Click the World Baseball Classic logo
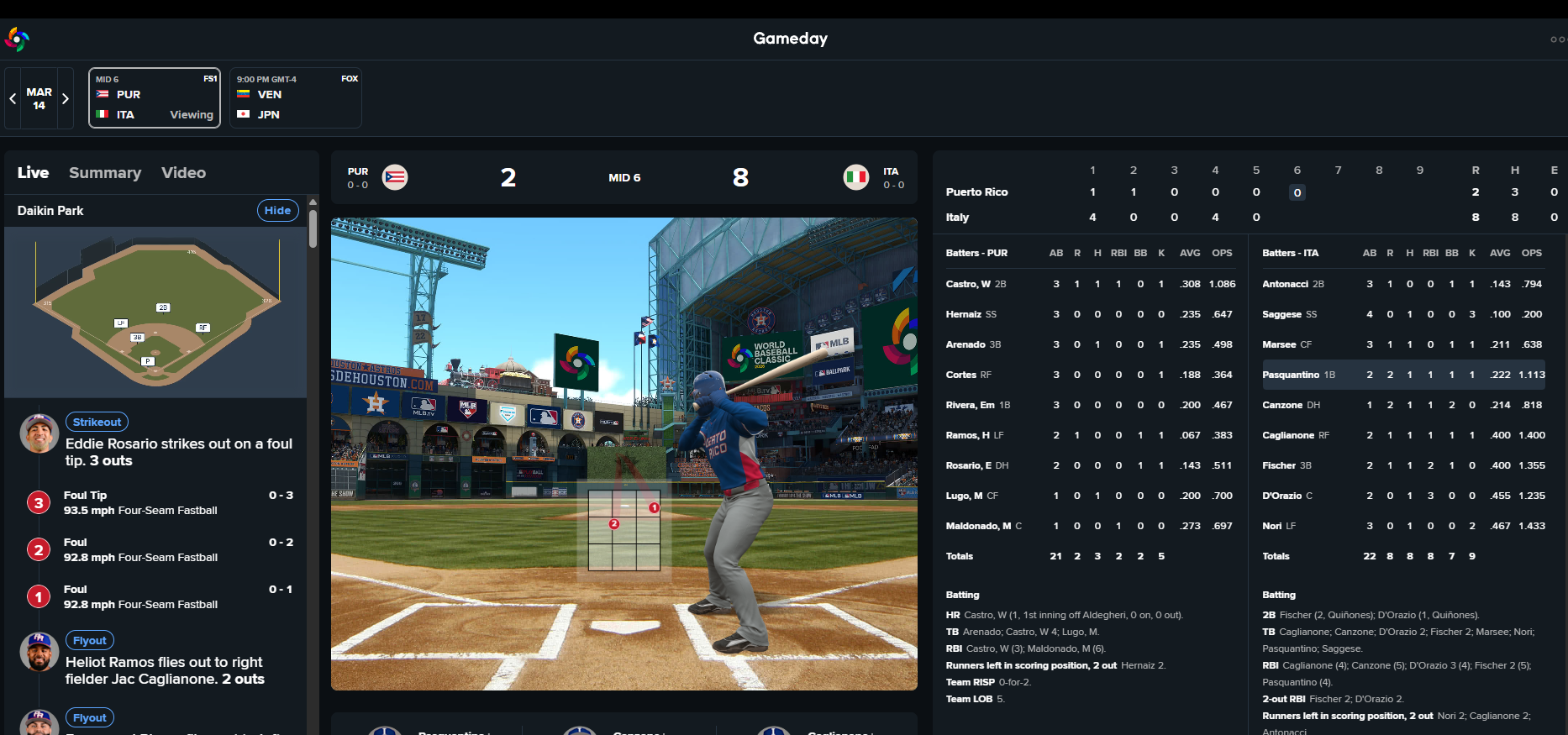The width and height of the screenshot is (1568, 735). [17, 39]
